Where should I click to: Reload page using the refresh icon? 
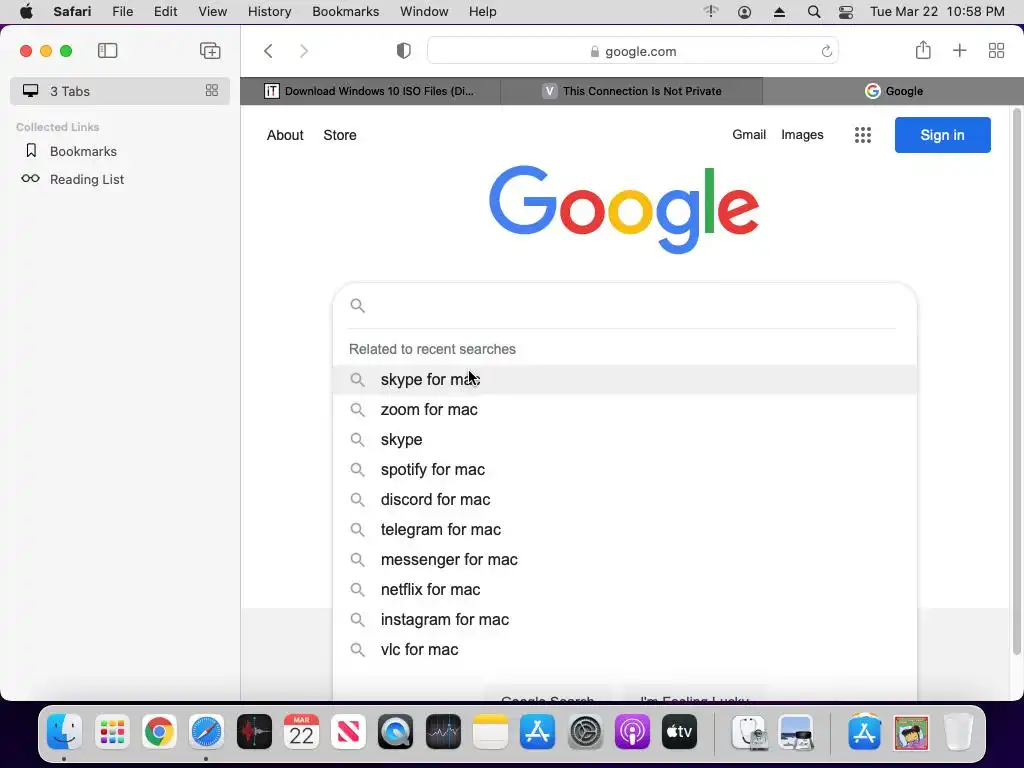pyautogui.click(x=826, y=51)
